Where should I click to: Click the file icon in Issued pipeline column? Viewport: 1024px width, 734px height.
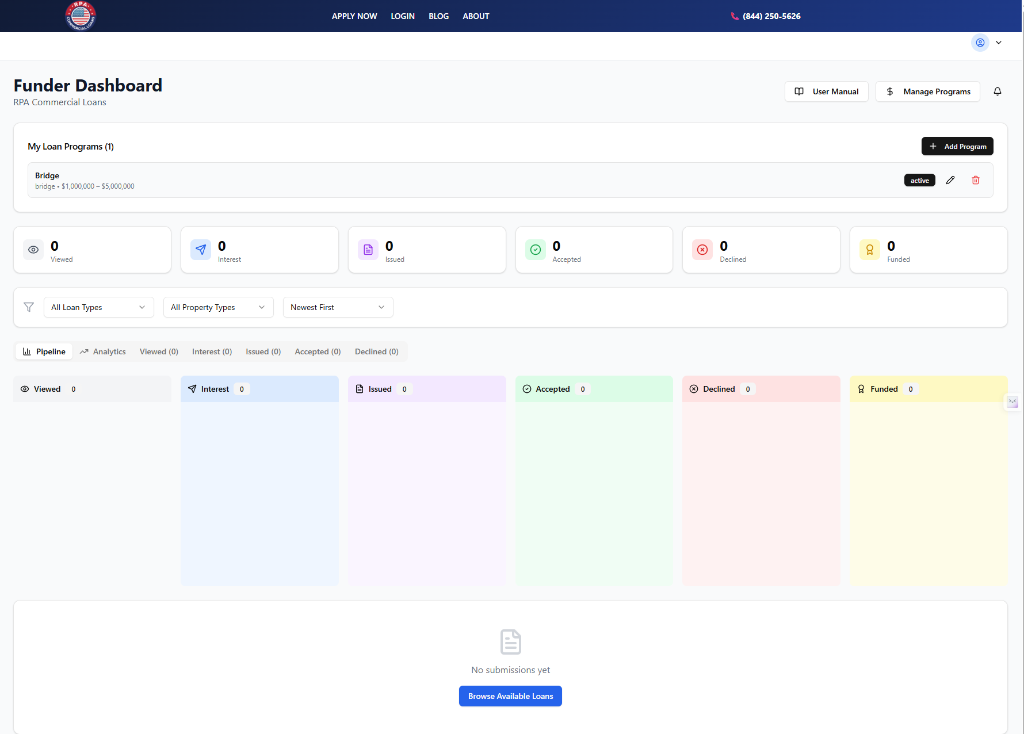click(x=359, y=389)
